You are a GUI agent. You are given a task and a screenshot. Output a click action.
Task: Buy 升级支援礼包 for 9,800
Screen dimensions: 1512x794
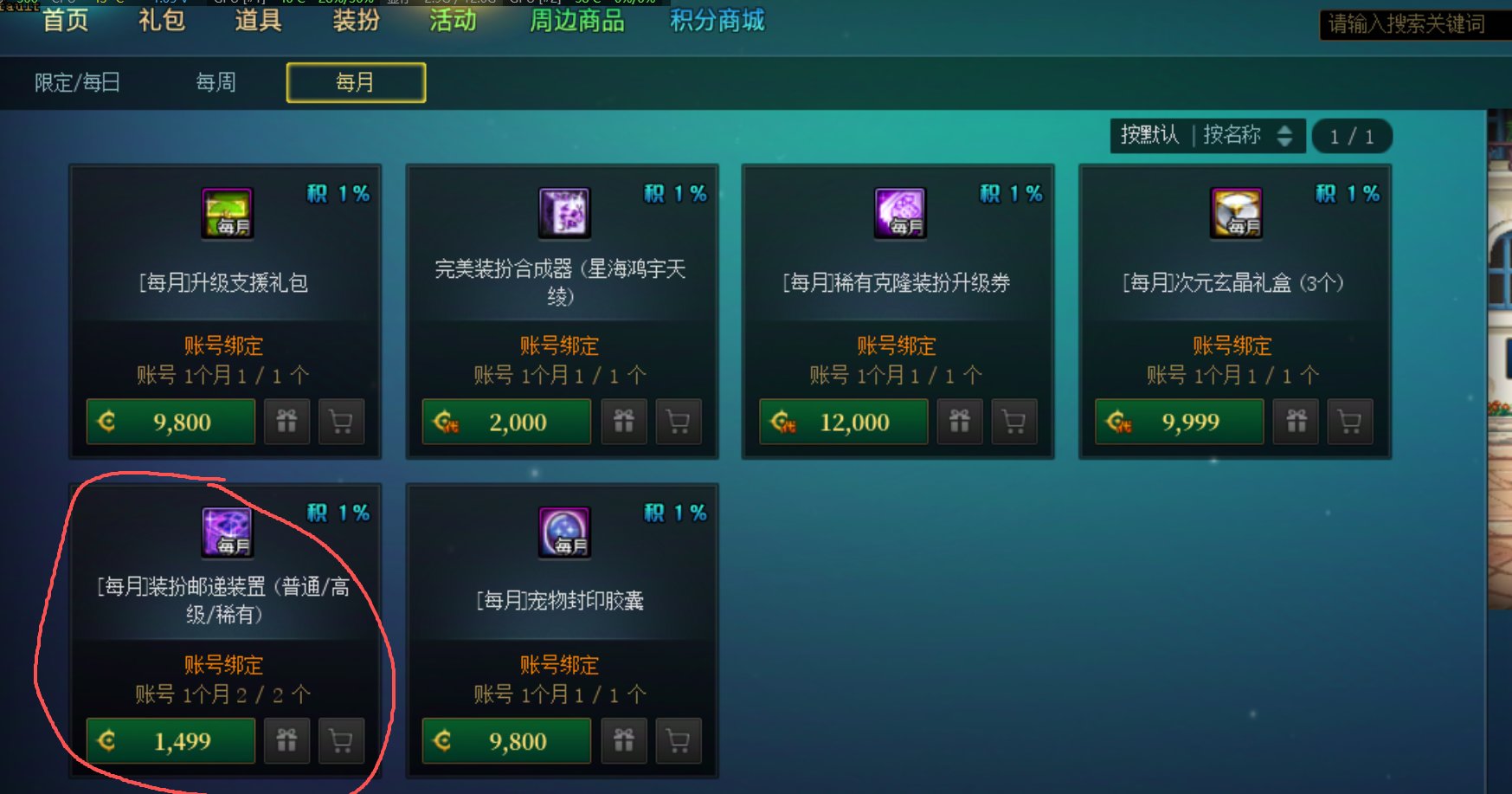(171, 422)
